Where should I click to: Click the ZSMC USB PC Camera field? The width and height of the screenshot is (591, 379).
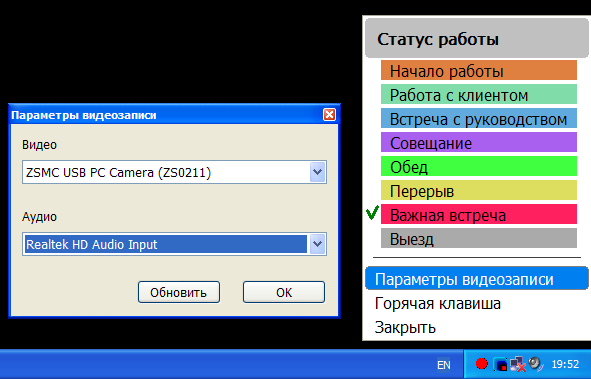click(x=174, y=172)
